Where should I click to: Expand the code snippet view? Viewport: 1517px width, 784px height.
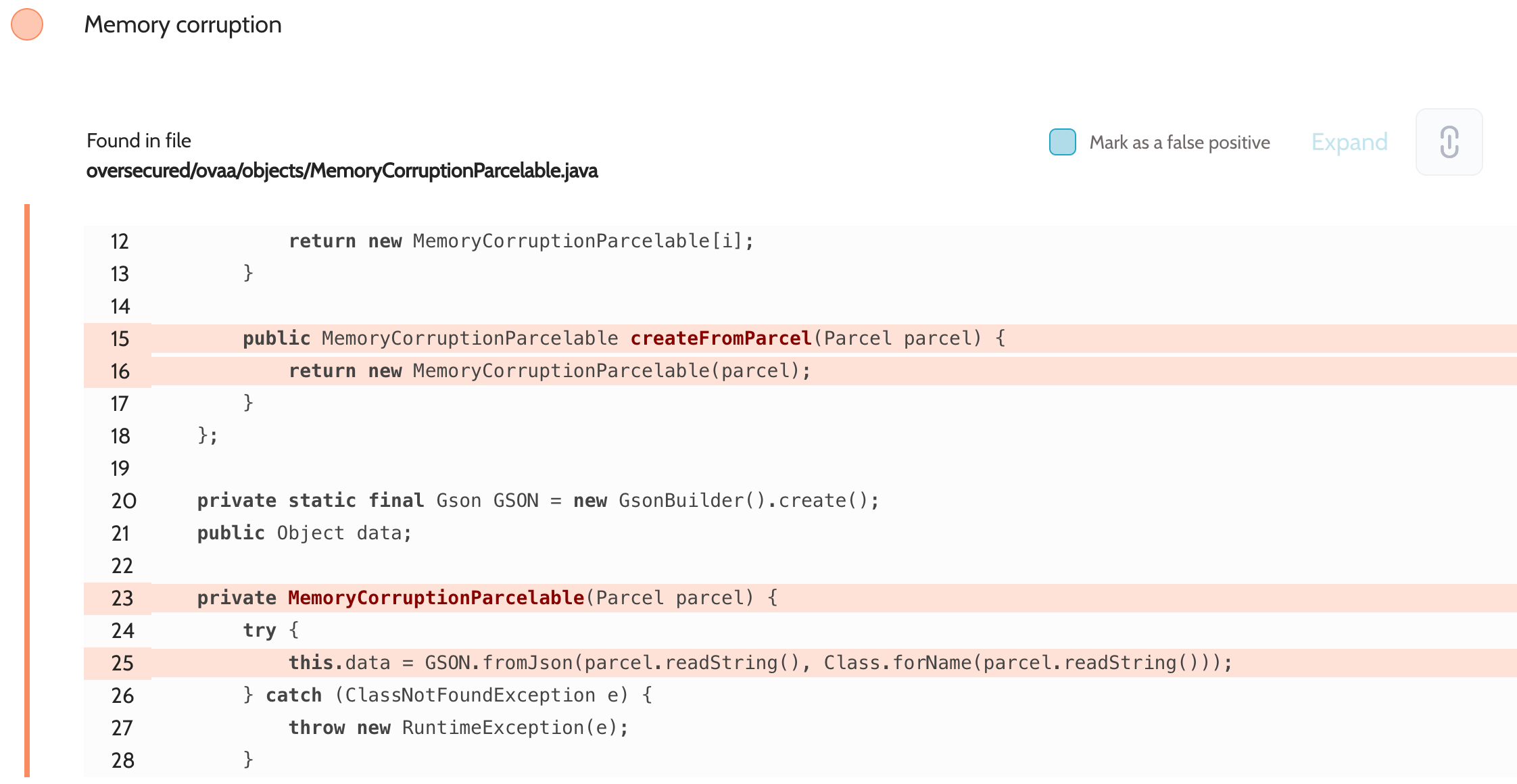(x=1349, y=142)
